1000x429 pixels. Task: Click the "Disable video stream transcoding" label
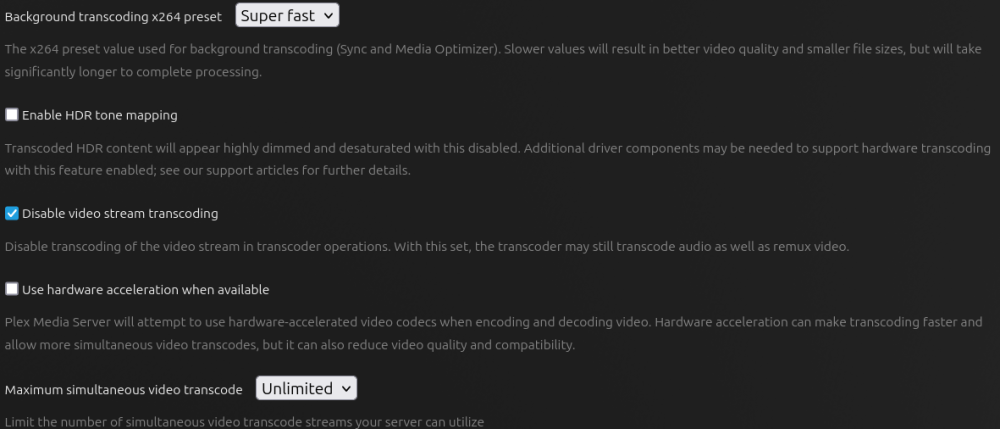(120, 213)
